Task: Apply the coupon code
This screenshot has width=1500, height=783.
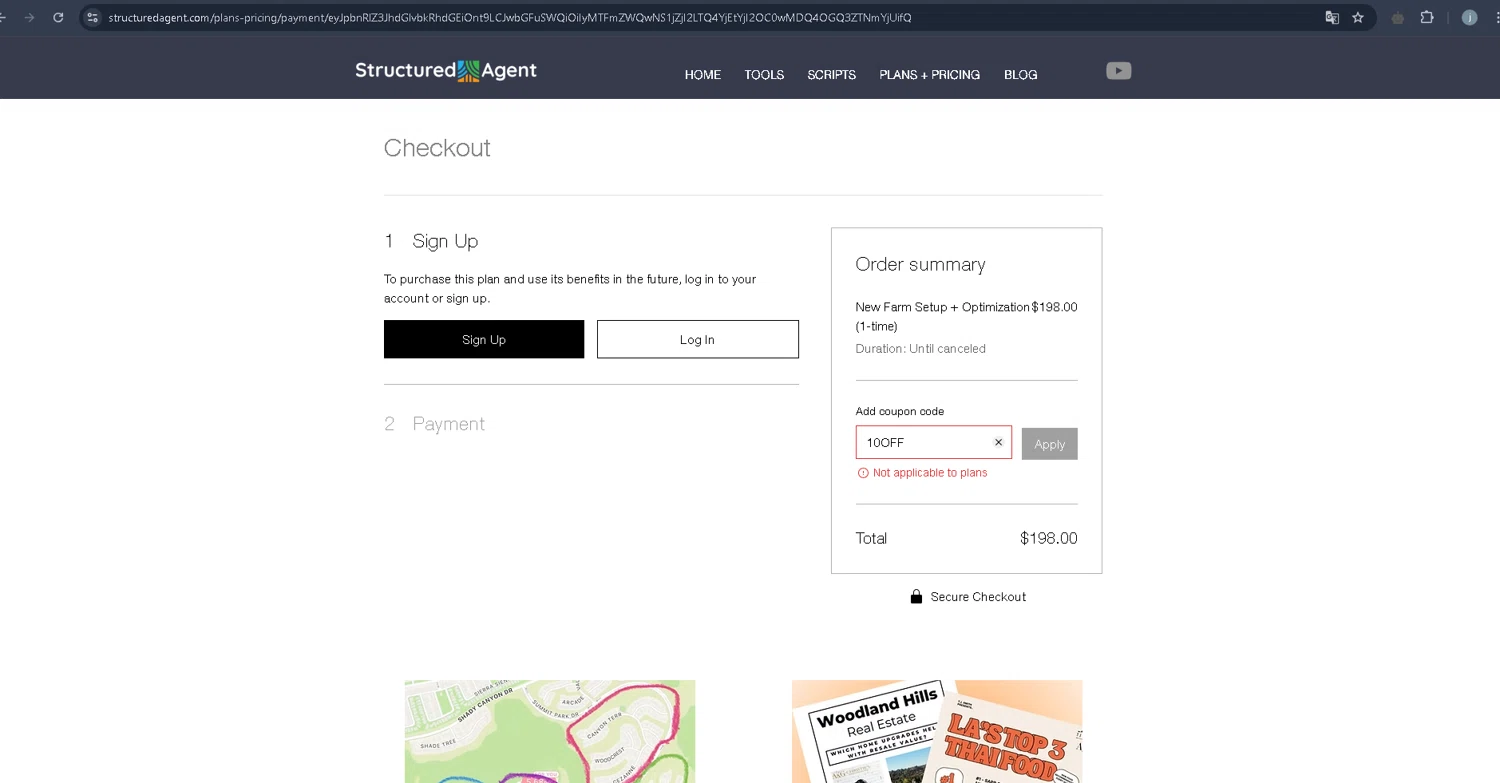Action: point(1050,444)
